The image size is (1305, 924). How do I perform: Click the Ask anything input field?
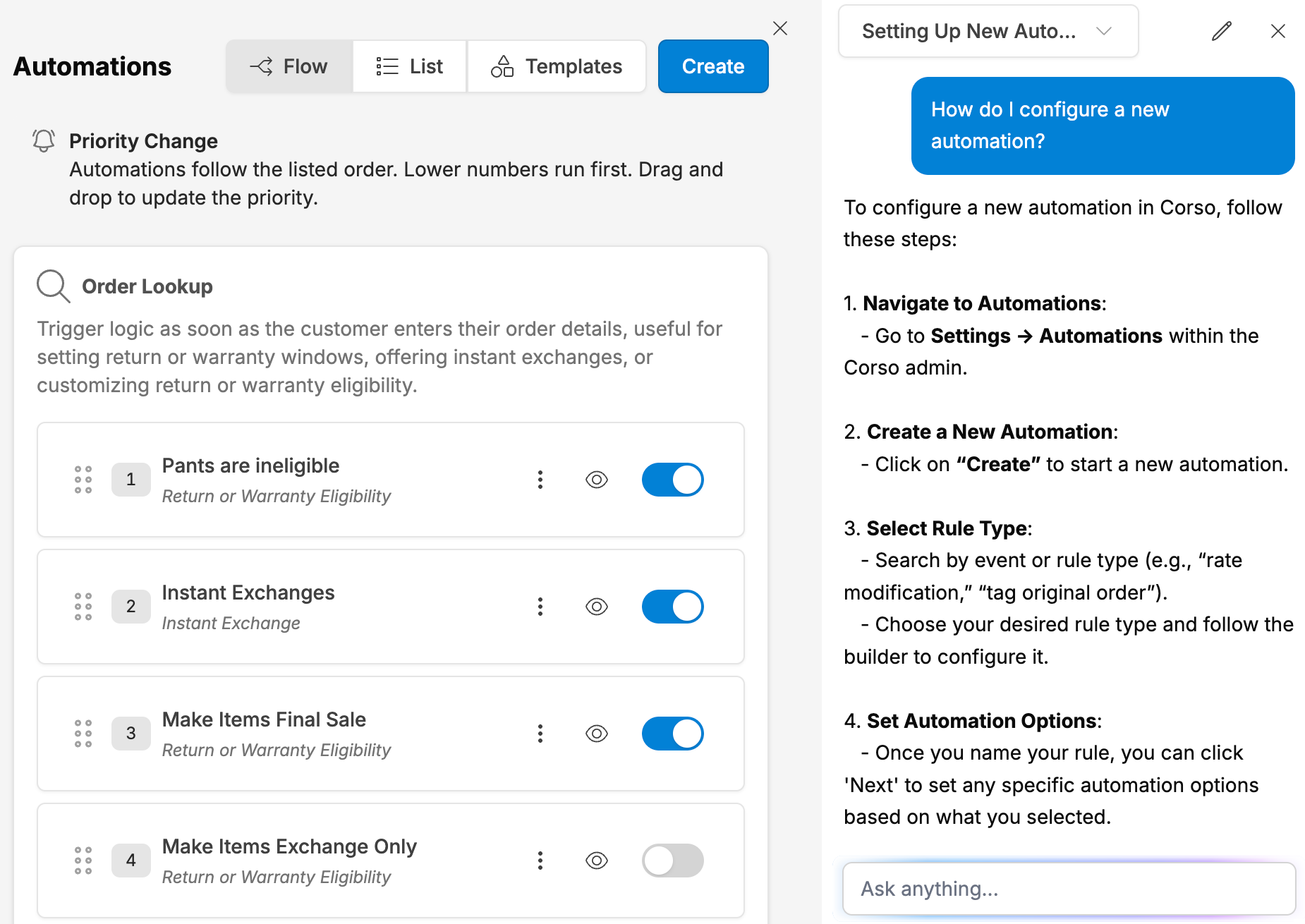coord(1069,889)
